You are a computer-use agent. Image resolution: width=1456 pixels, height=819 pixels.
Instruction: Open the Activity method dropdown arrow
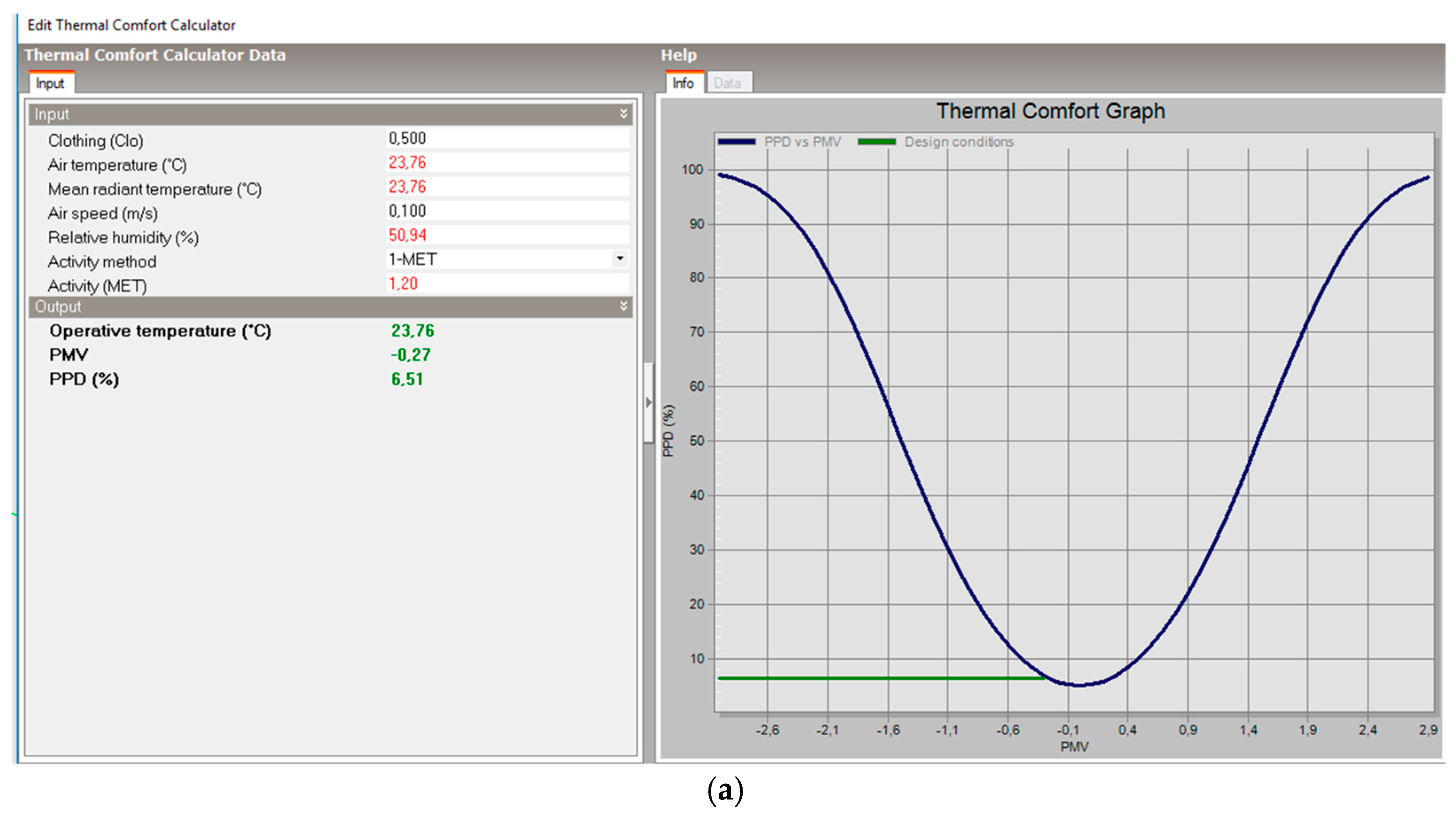tap(619, 259)
